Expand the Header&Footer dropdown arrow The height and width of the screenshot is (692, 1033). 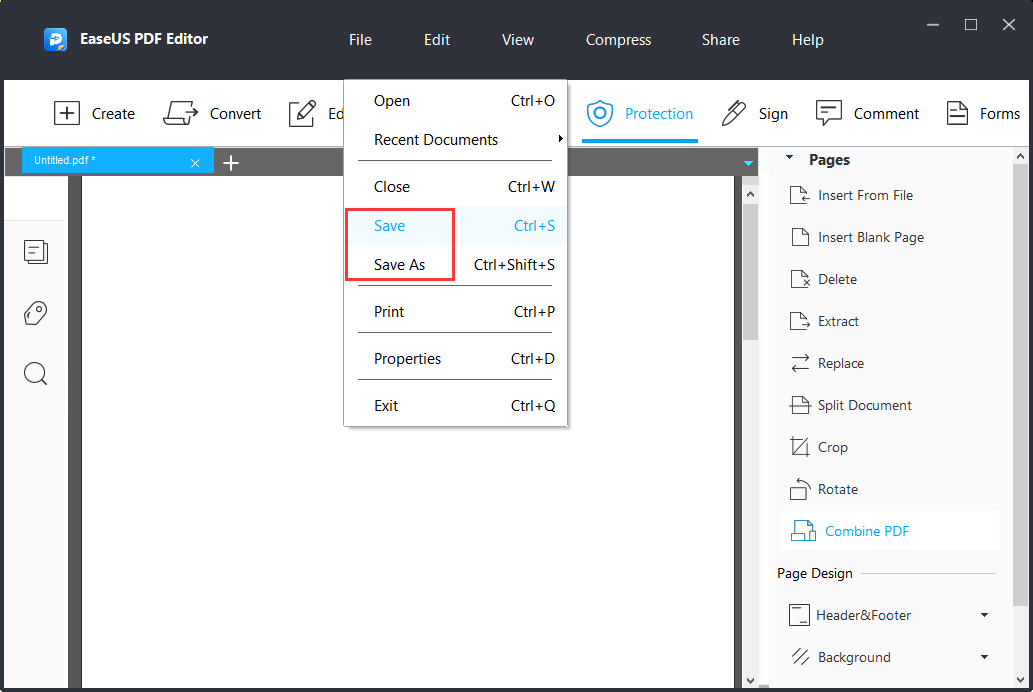(x=984, y=615)
